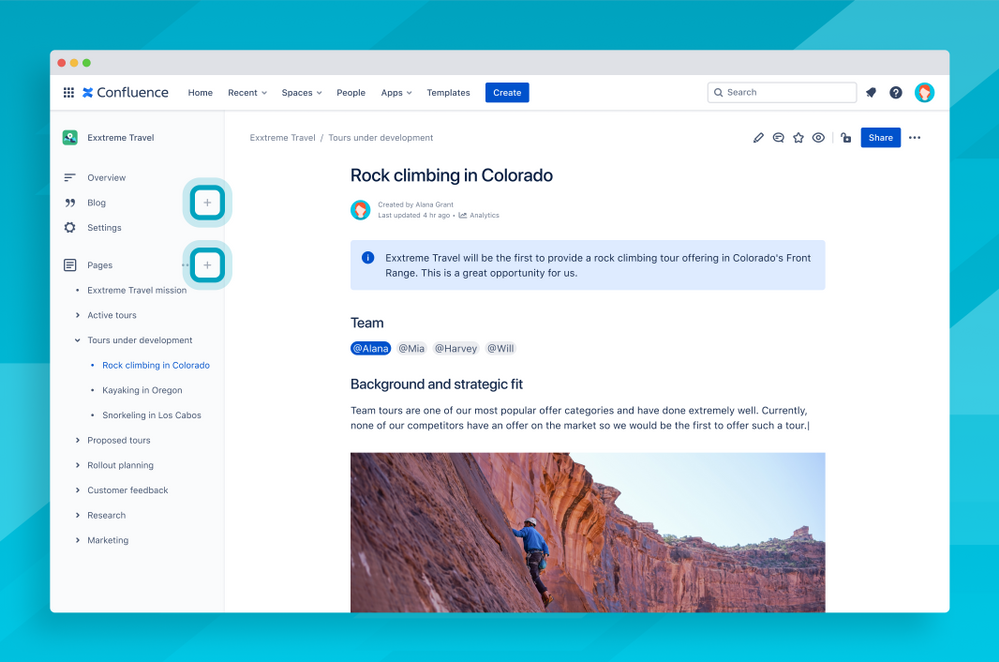The image size is (999, 662).
Task: Click the Team heading
Action: coord(367,323)
